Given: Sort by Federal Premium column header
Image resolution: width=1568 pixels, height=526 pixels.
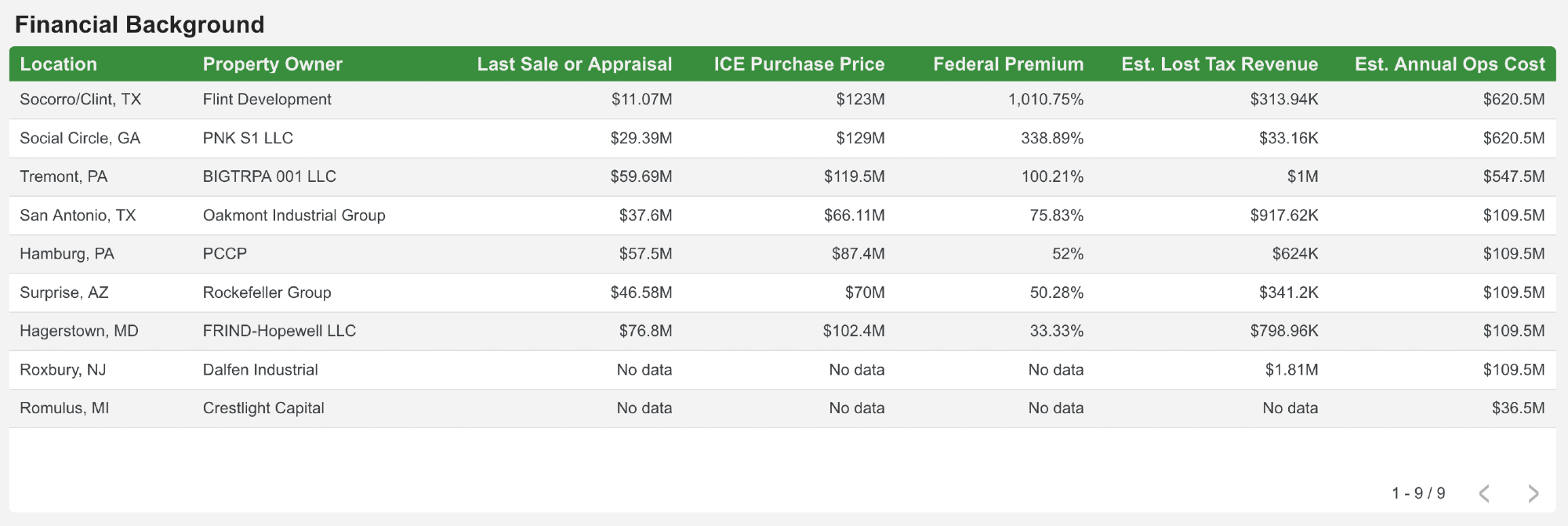Looking at the screenshot, I should coord(1008,64).
